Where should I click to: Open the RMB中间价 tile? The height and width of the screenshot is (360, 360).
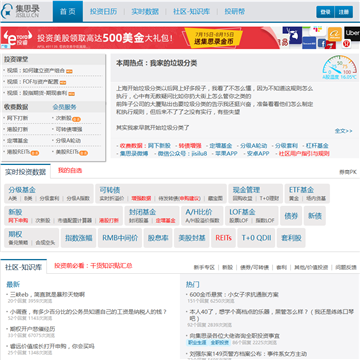[120, 238]
